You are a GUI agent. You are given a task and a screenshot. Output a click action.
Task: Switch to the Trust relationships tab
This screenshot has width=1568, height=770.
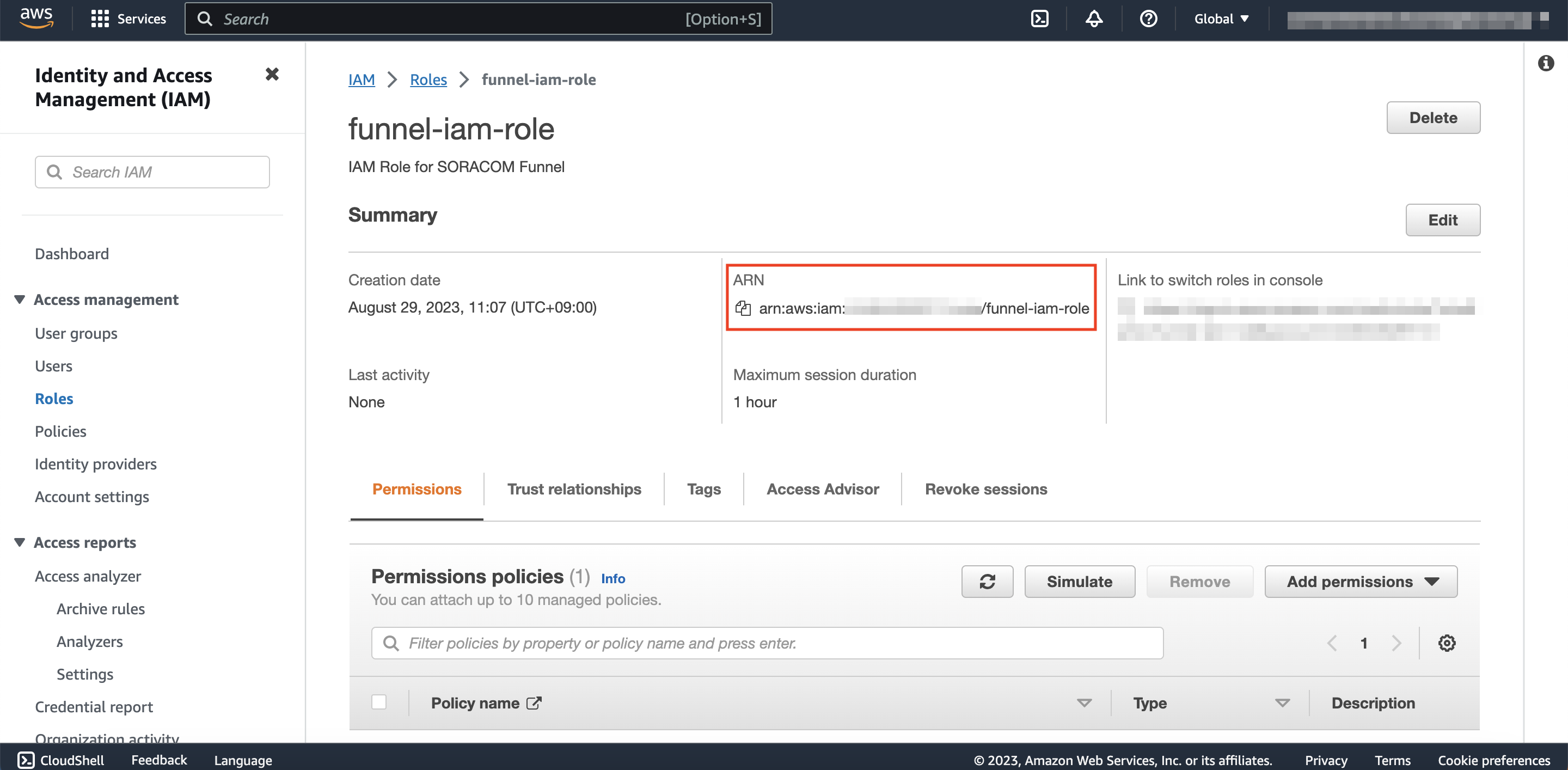click(x=573, y=489)
